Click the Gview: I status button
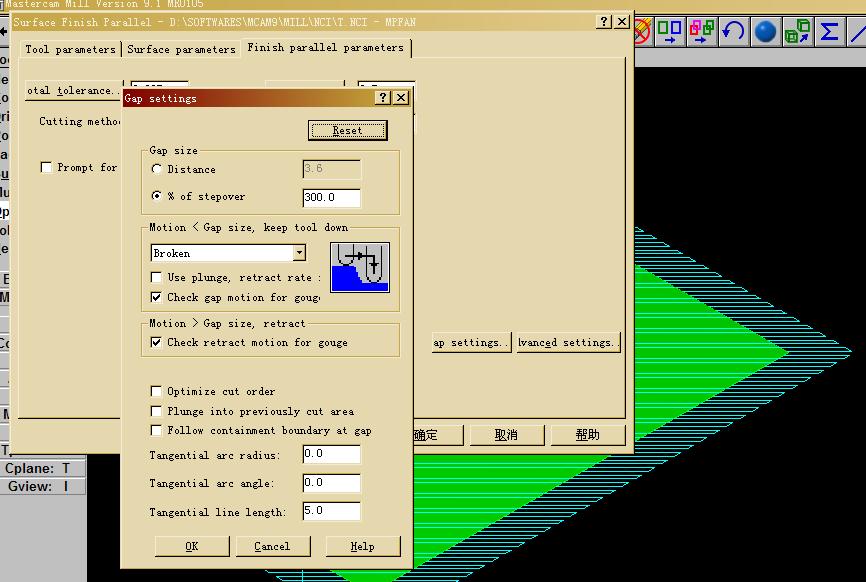 click(x=43, y=486)
